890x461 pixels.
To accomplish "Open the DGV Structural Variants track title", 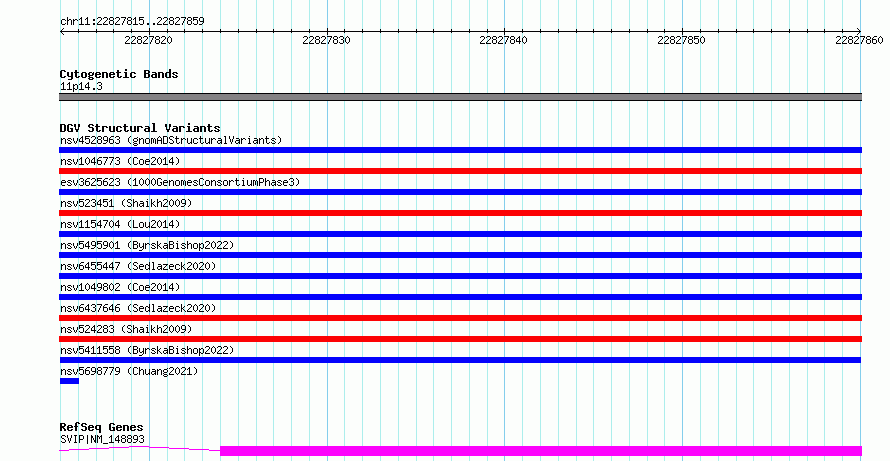I will tap(140, 128).
